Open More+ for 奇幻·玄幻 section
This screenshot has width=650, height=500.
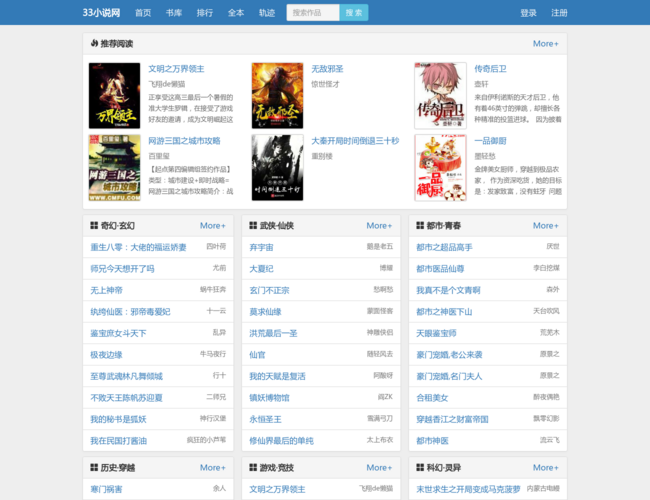[x=213, y=226]
